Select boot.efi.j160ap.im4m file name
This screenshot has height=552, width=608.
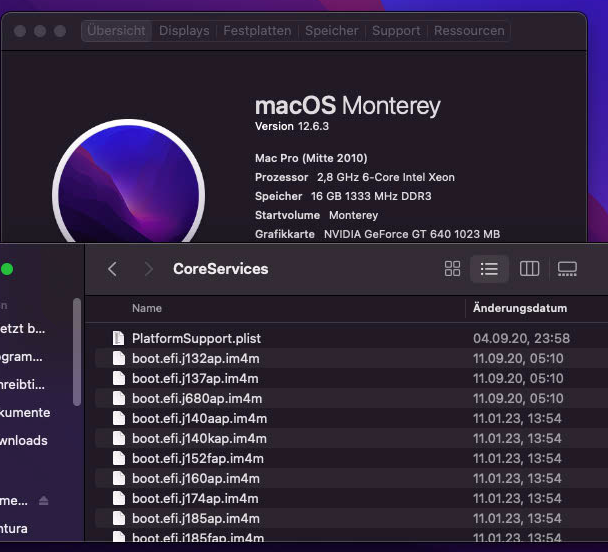click(195, 478)
